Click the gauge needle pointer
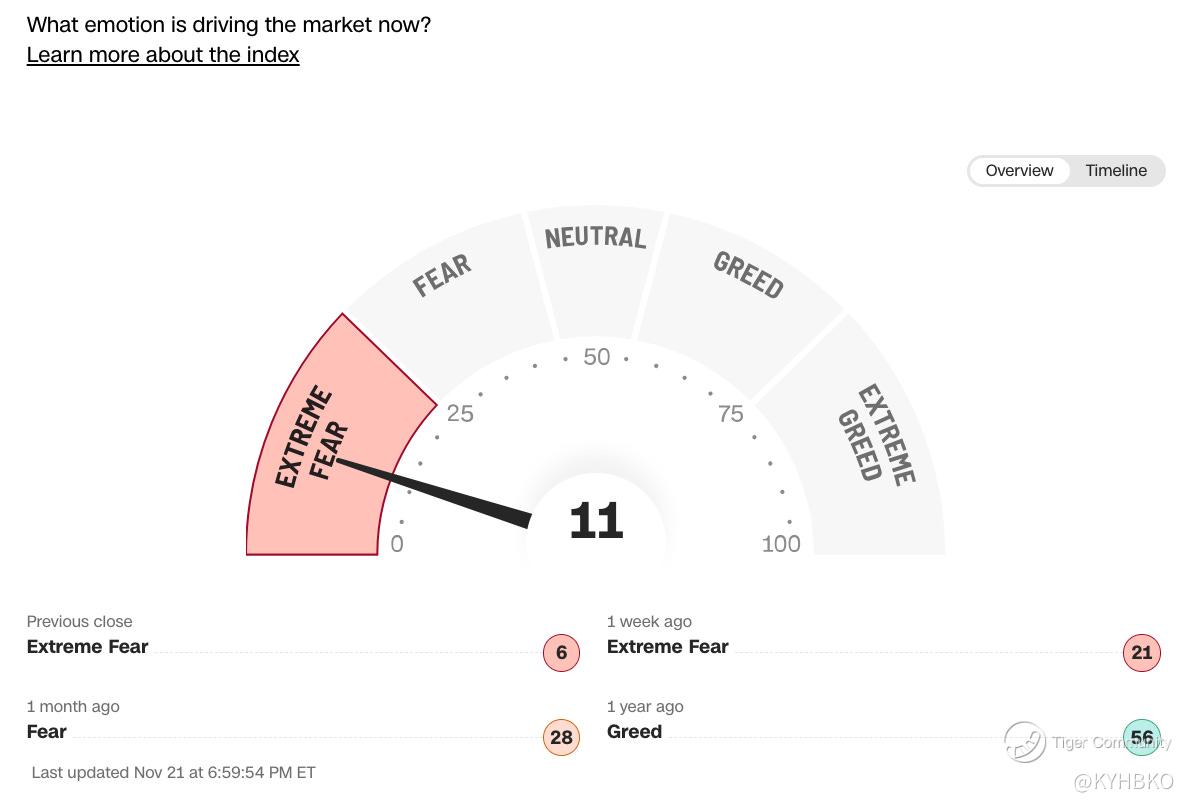Viewport: 1196px width, 808px height. click(440, 493)
